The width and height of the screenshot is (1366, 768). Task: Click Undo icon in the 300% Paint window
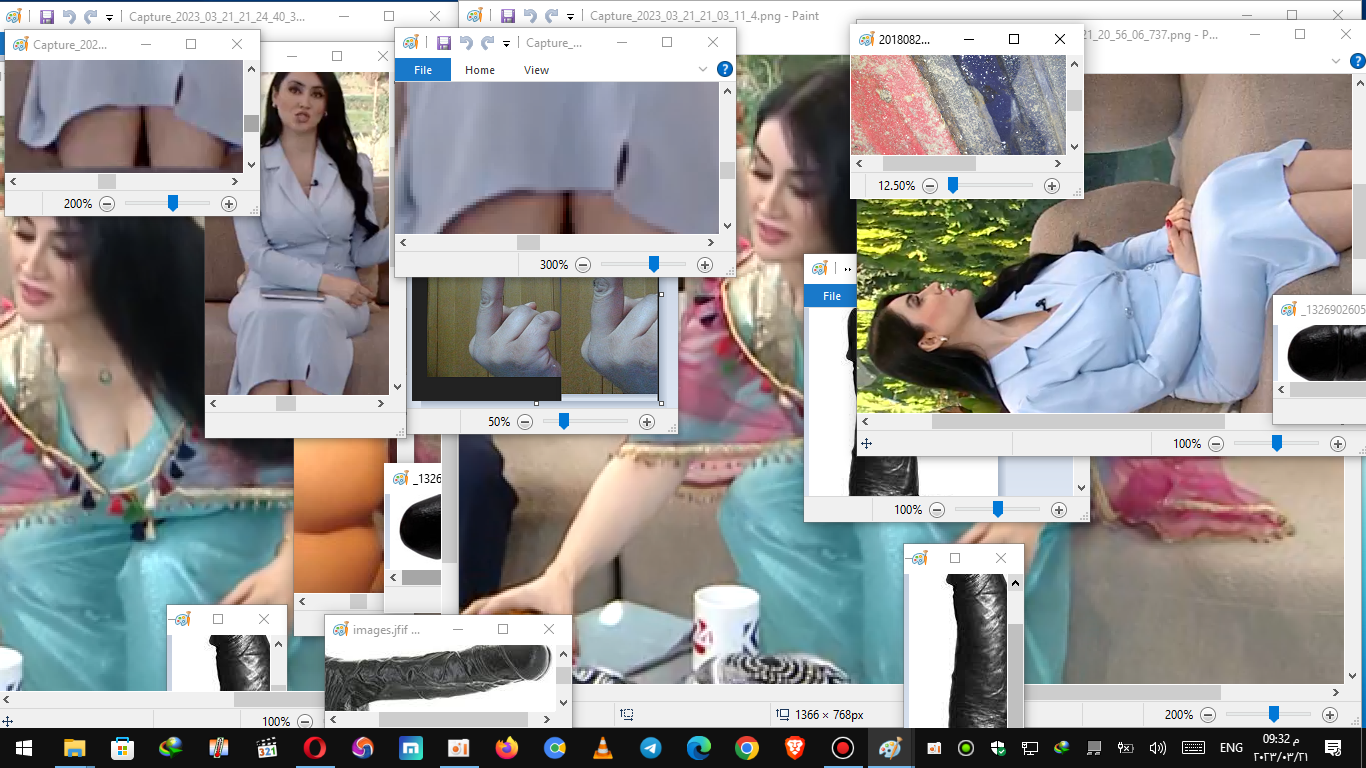(x=465, y=43)
